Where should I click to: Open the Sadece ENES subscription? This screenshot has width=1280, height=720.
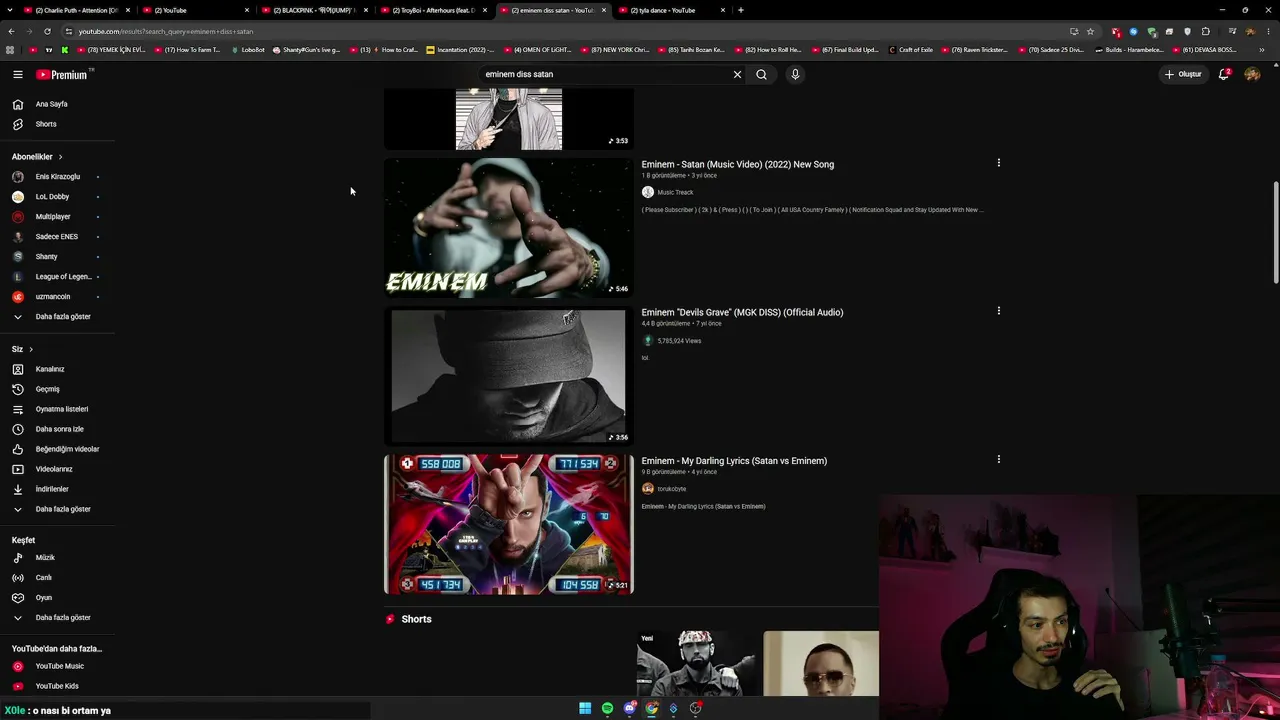click(x=57, y=237)
